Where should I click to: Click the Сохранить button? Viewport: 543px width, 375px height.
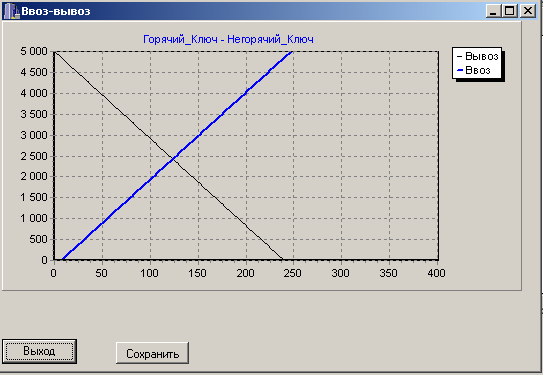coord(152,353)
